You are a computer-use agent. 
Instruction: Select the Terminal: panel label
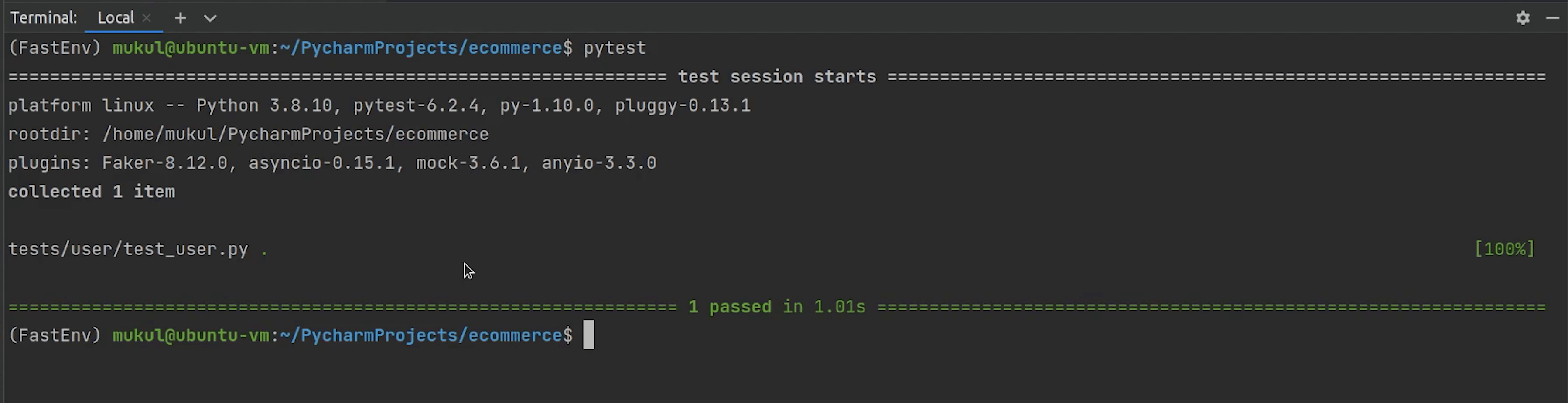[x=43, y=17]
